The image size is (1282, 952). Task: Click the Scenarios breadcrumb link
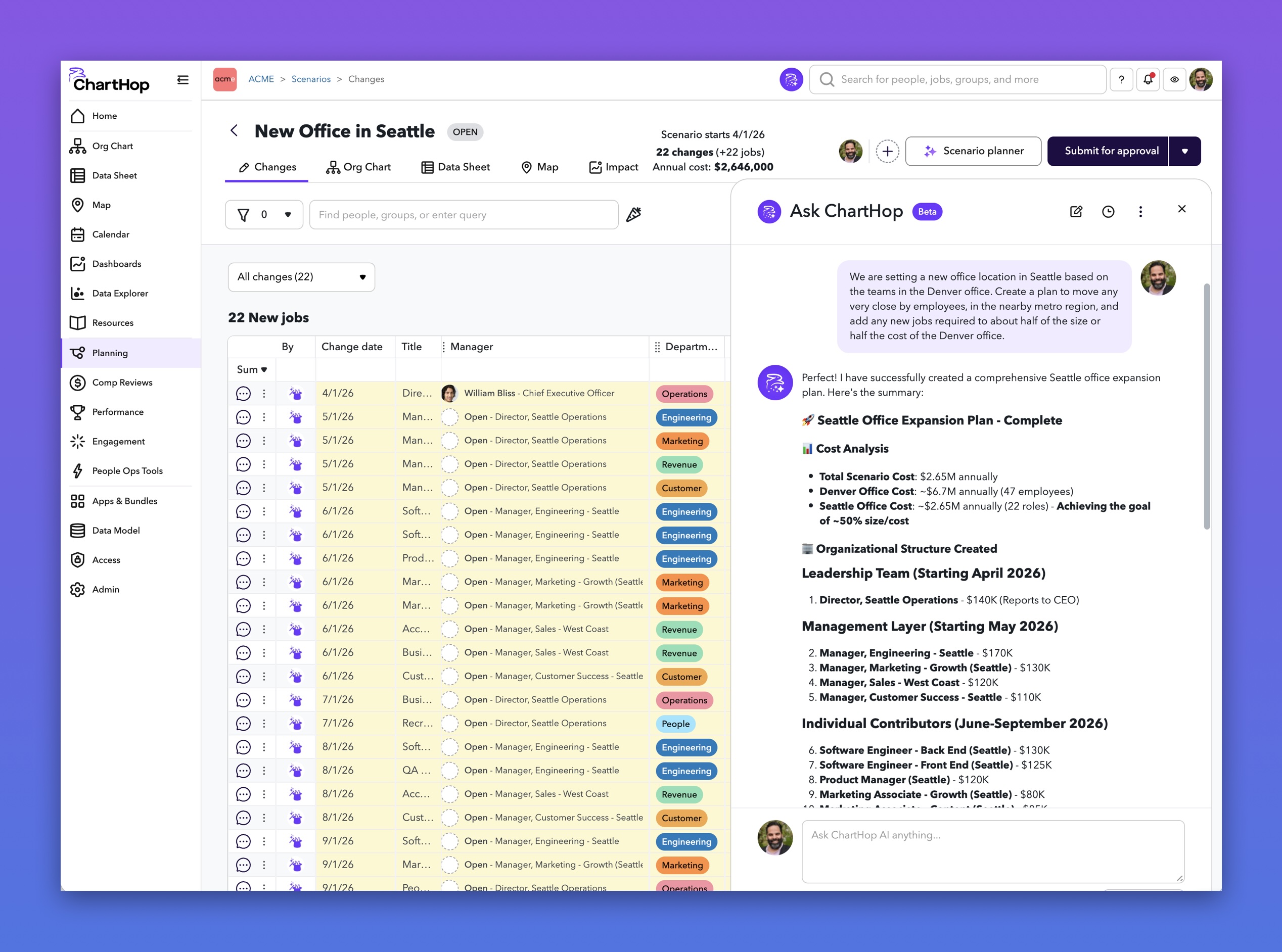click(x=311, y=79)
